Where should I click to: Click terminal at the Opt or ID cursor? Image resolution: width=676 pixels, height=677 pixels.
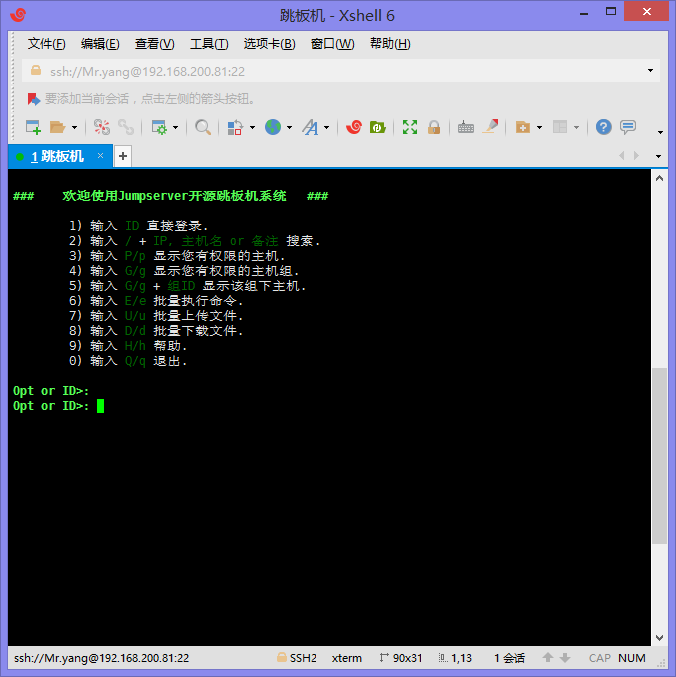tap(100, 406)
